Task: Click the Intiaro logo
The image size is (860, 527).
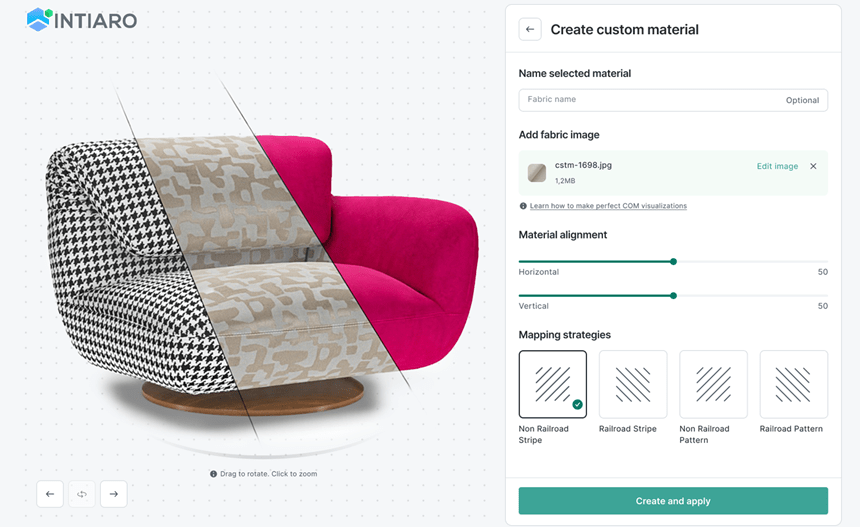Action: (x=82, y=19)
